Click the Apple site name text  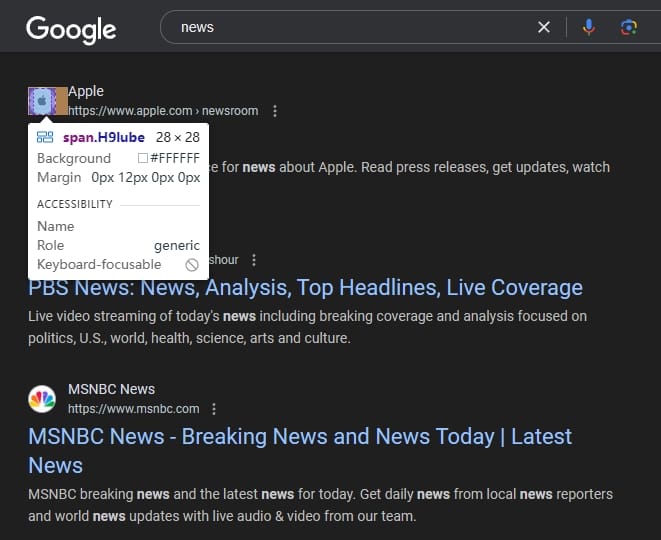pos(86,91)
